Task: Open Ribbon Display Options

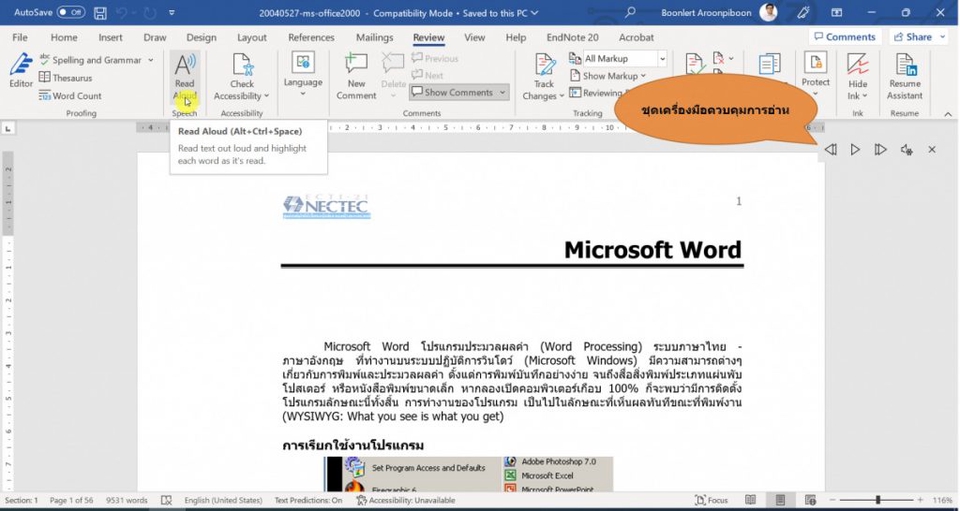Action: pyautogui.click(x=836, y=12)
